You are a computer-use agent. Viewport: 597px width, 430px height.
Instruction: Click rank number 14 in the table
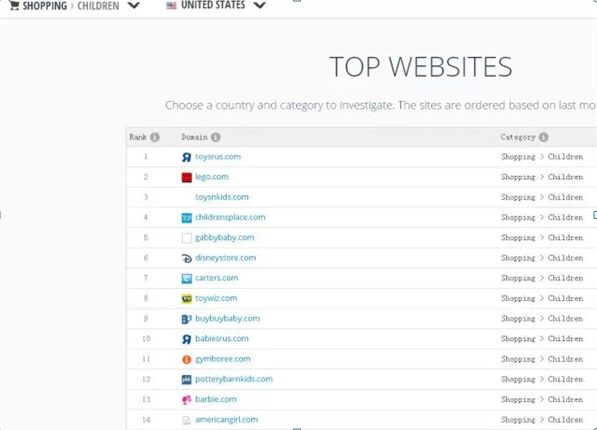[x=146, y=419]
